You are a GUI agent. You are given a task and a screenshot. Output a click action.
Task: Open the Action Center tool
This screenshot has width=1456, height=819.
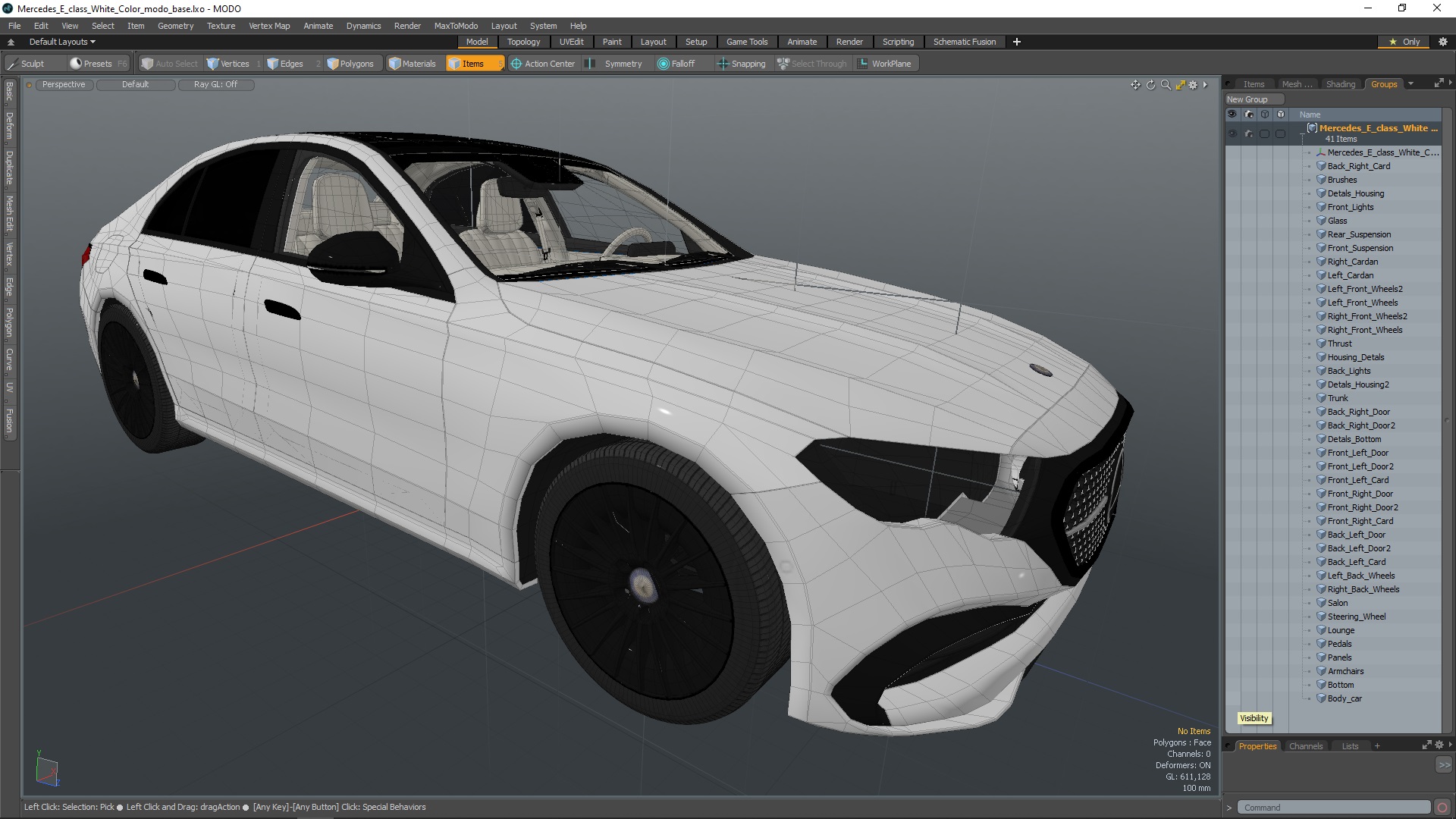coord(543,64)
